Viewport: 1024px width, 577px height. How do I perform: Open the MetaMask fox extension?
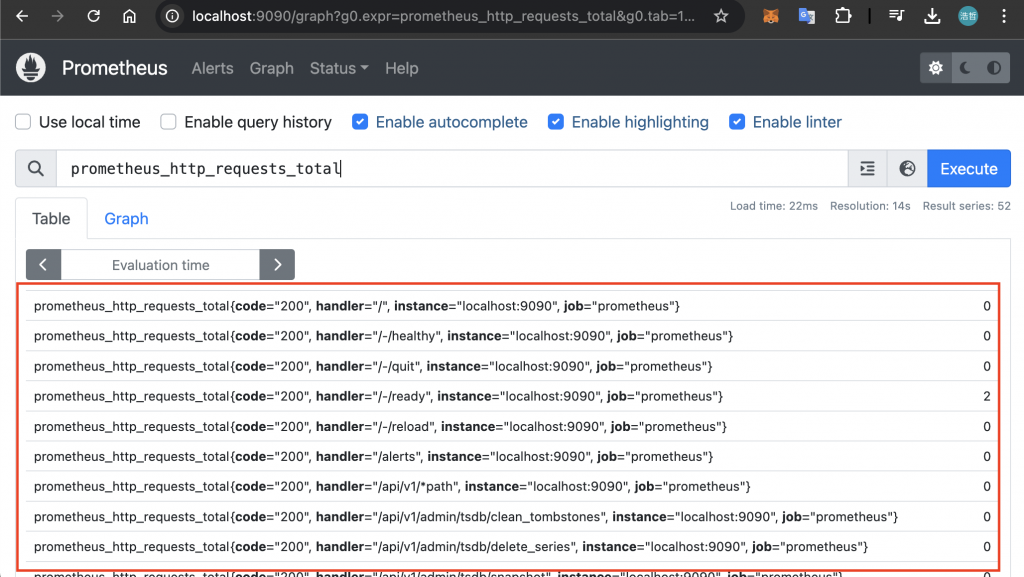point(771,16)
